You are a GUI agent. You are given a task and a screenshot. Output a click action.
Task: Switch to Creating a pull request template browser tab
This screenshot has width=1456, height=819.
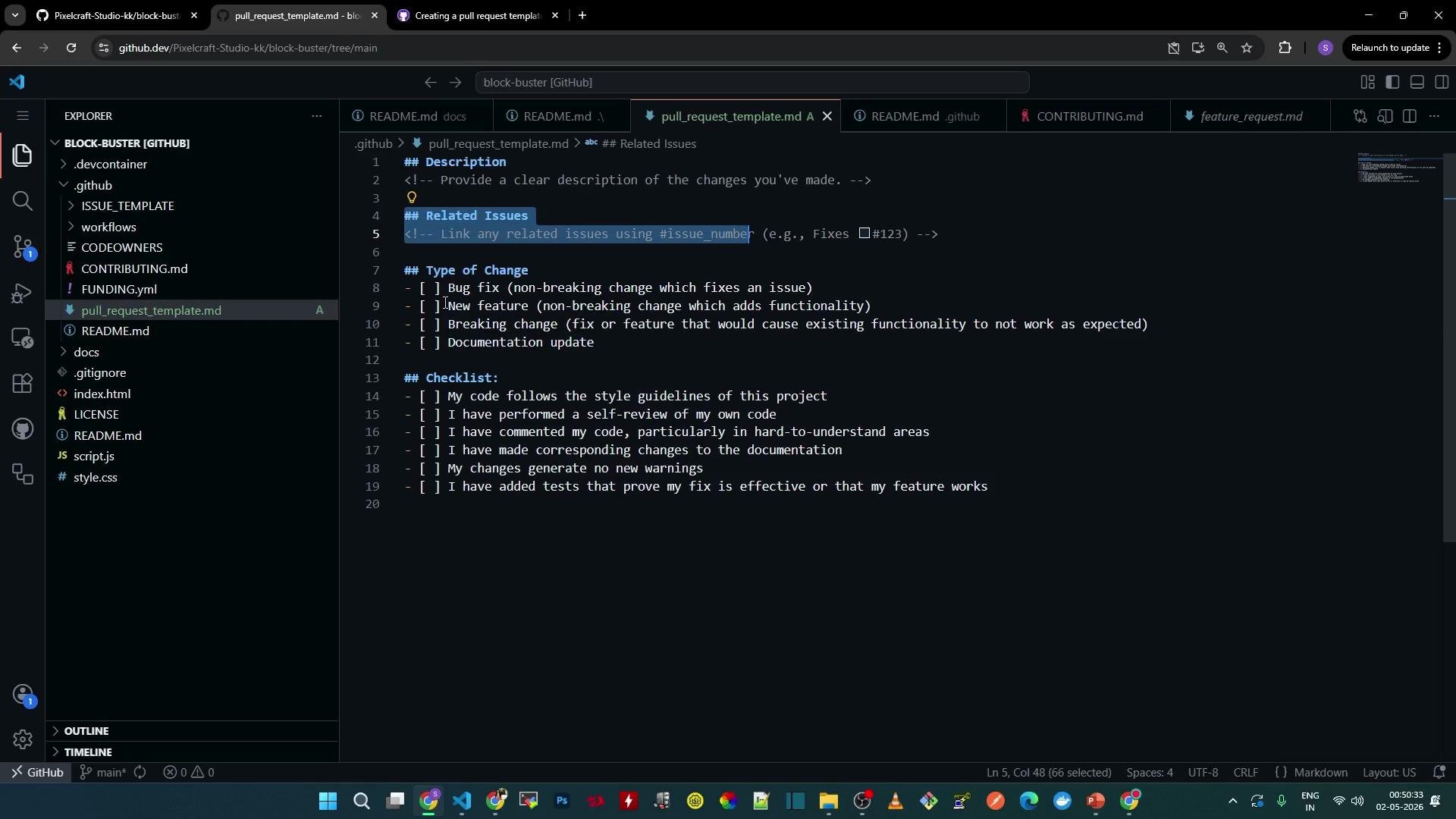478,16
